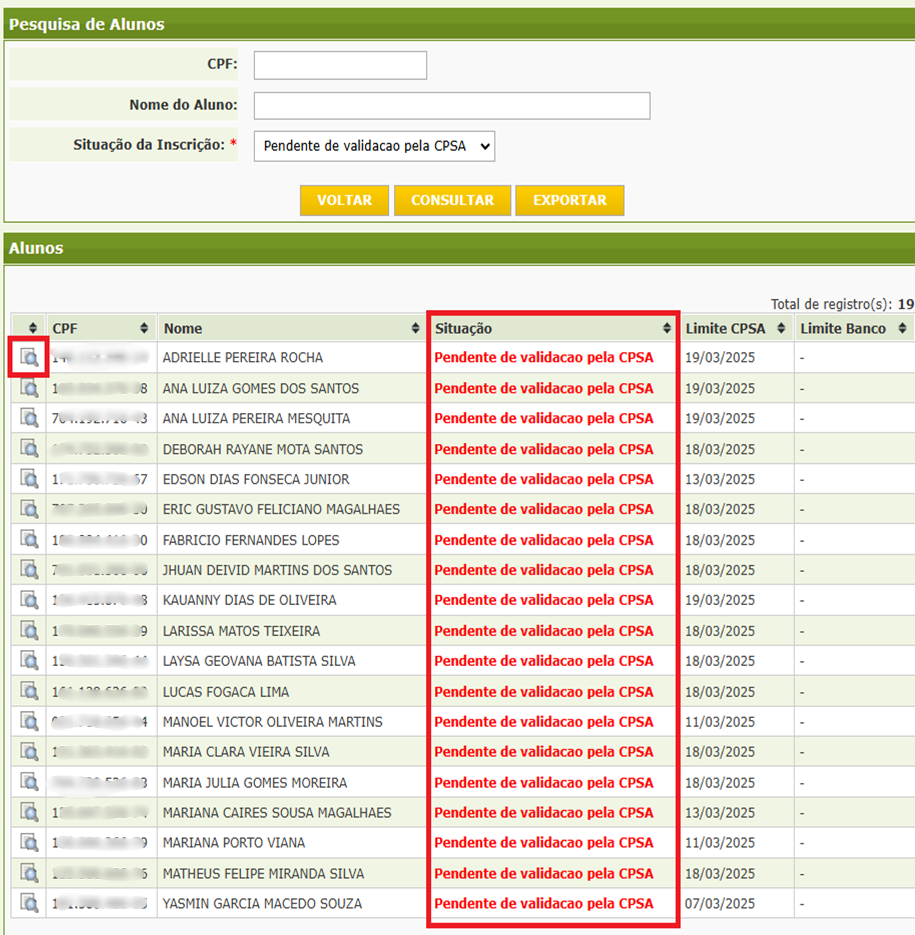Open details icon for YASMIN GARCIA MACEDO SOUZA

[x=28, y=902]
